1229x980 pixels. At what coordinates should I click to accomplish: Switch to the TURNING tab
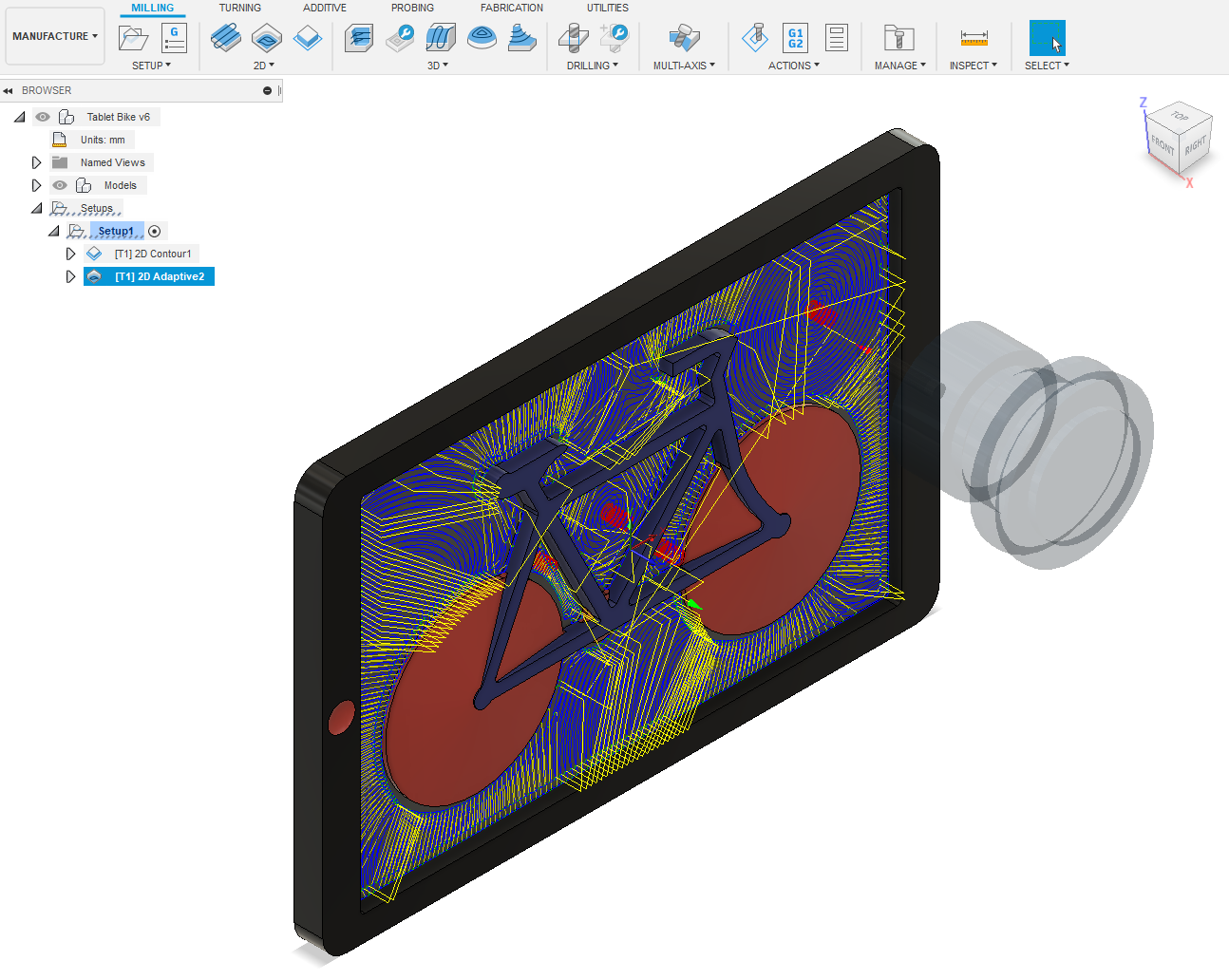point(239,8)
